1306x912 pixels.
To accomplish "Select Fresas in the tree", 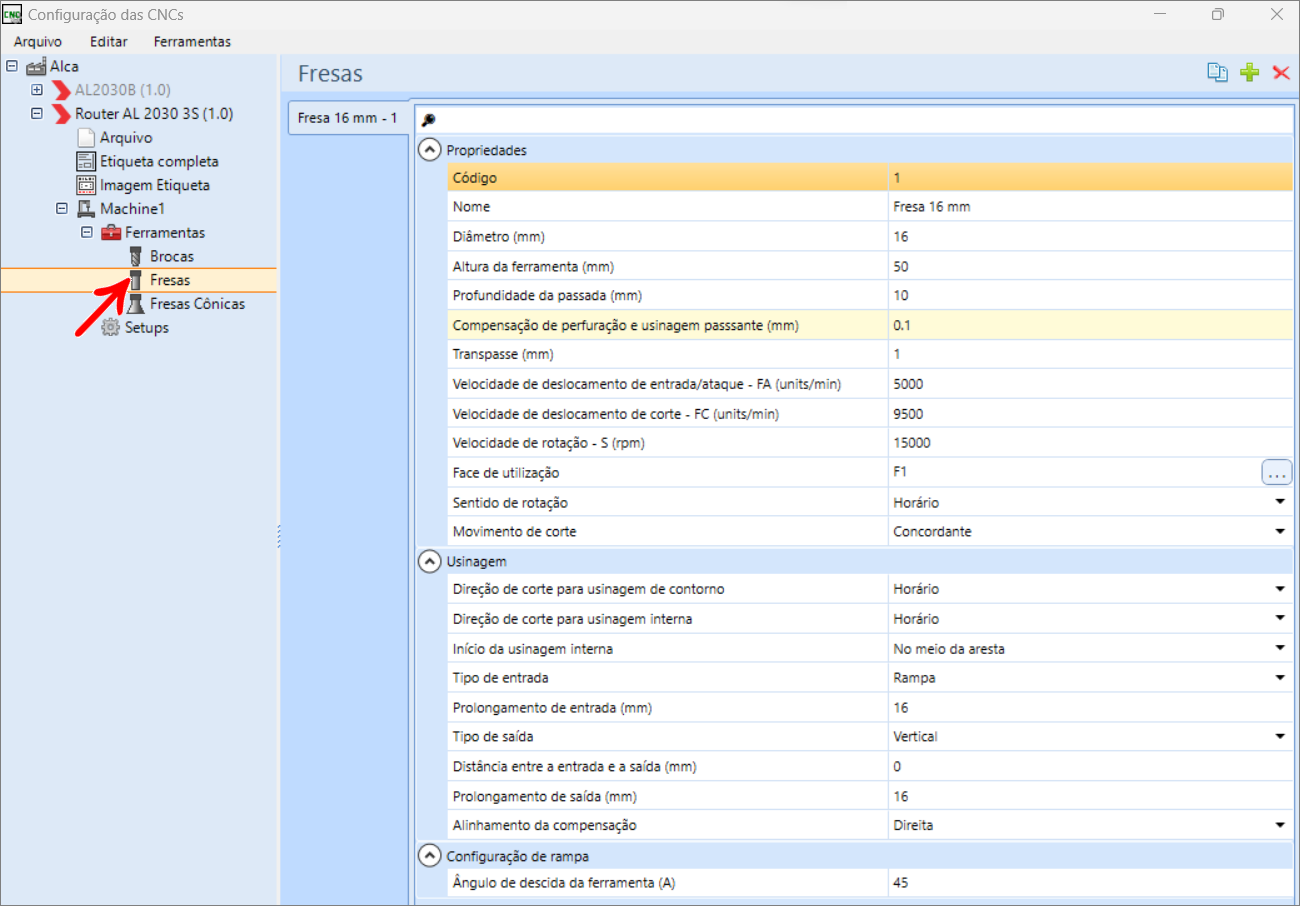I will 170,281.
